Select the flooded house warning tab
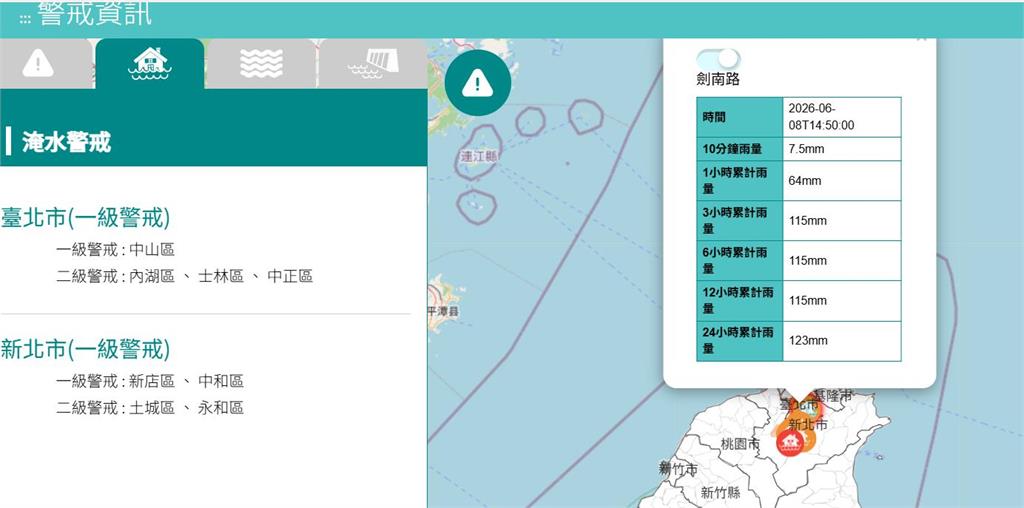The width and height of the screenshot is (1024, 508). coord(150,63)
